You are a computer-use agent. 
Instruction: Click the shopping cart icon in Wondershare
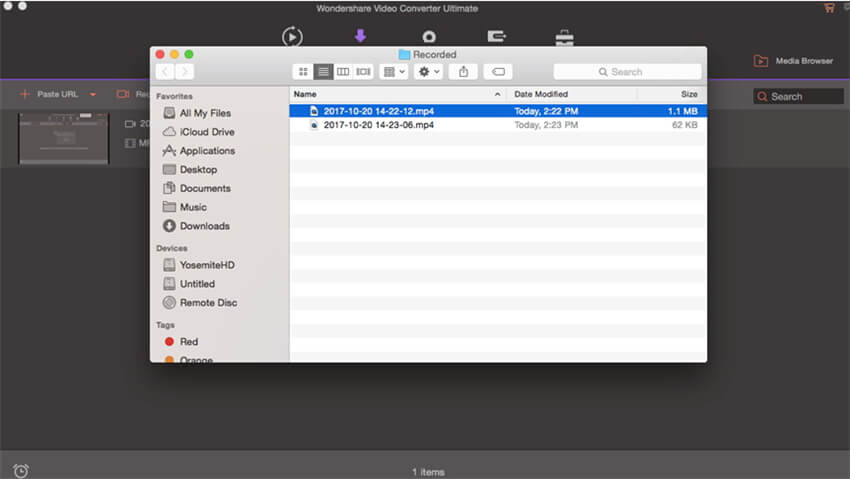(x=829, y=8)
